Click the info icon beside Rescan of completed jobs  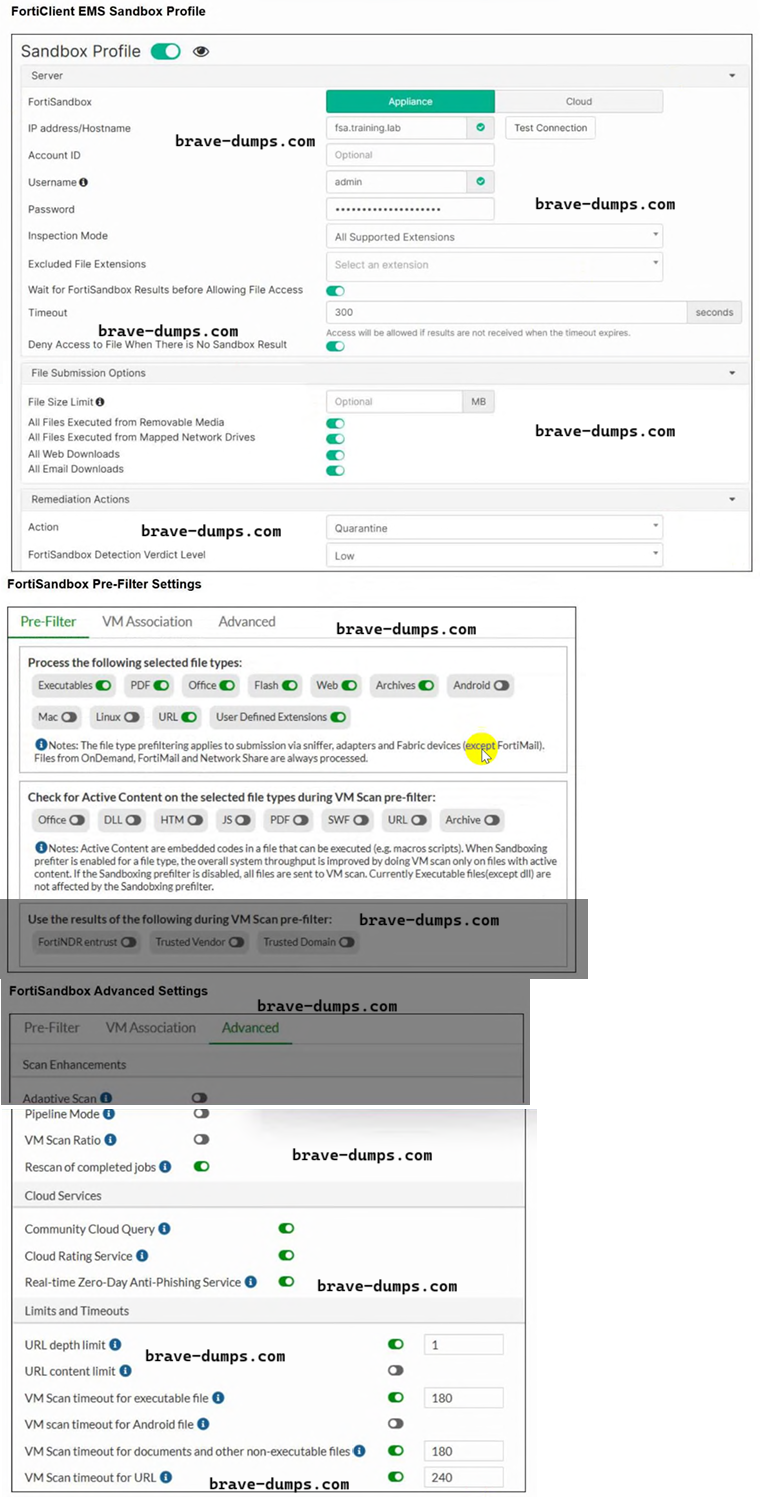(165, 1167)
